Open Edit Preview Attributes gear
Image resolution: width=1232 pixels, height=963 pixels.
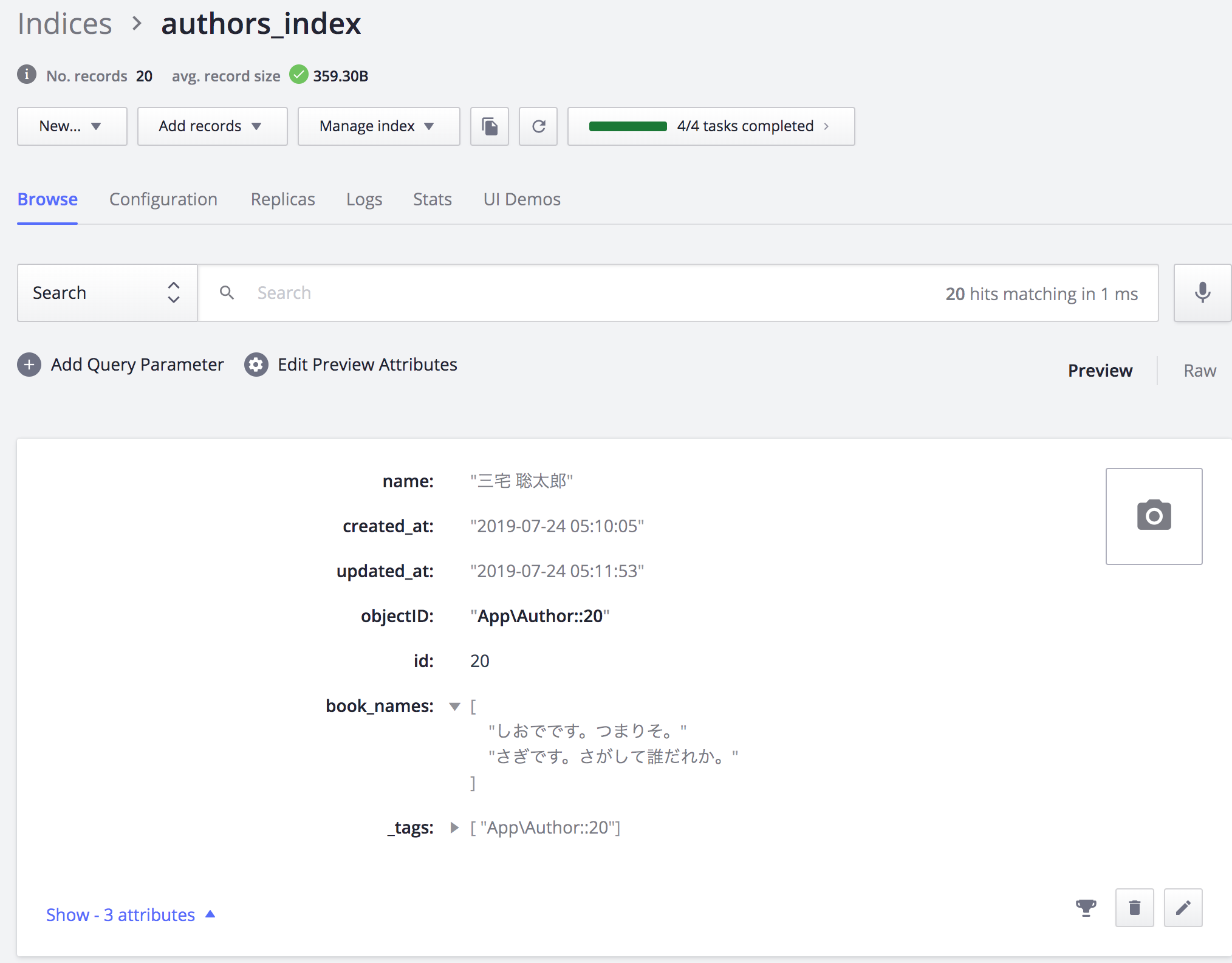256,365
